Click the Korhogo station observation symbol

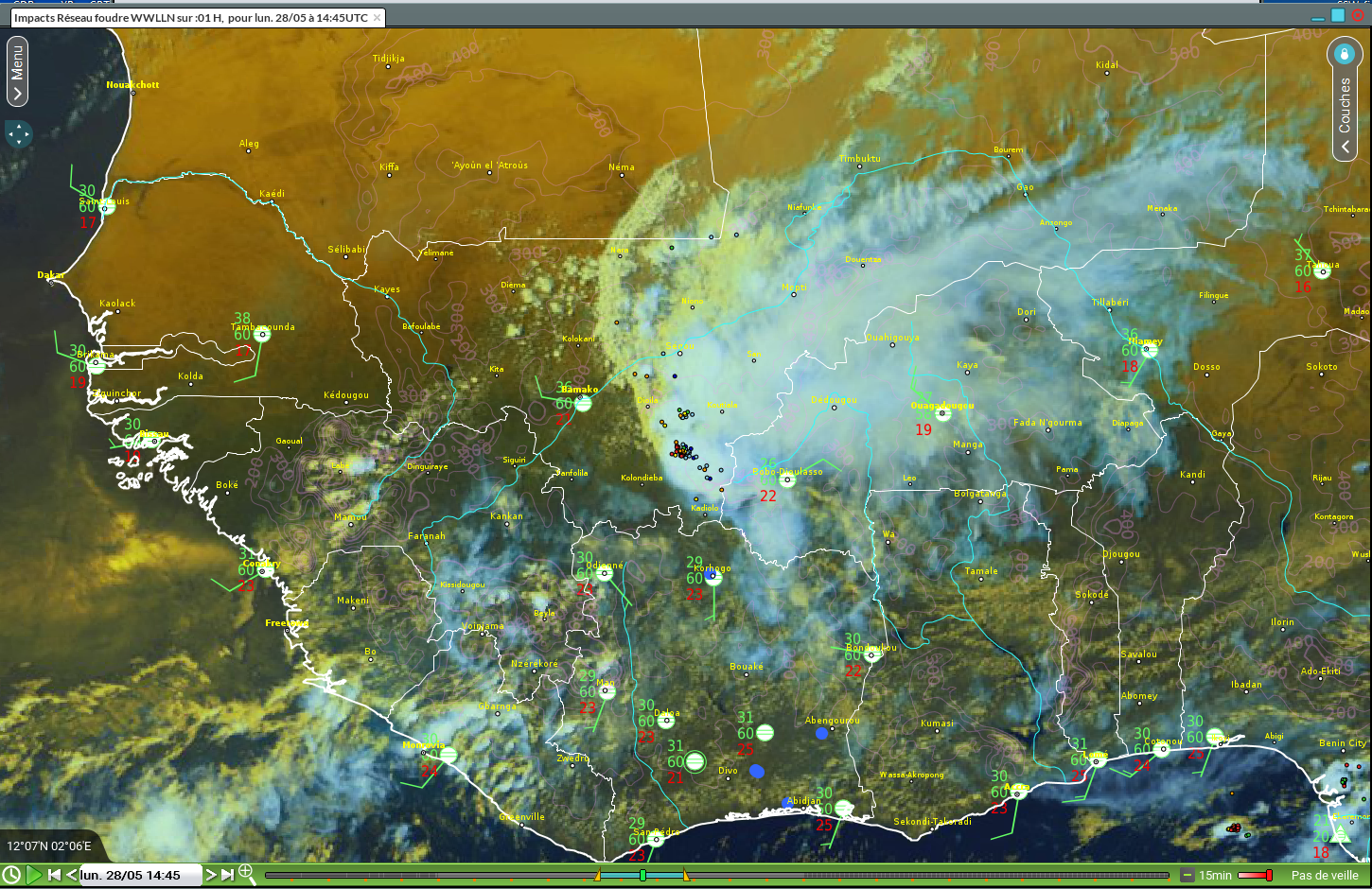point(713,577)
